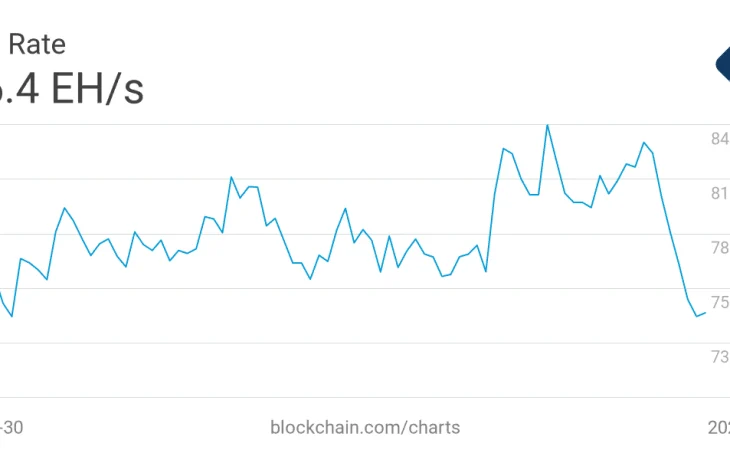Click the 78 y-axis label
This screenshot has width=730, height=460.
click(x=720, y=248)
